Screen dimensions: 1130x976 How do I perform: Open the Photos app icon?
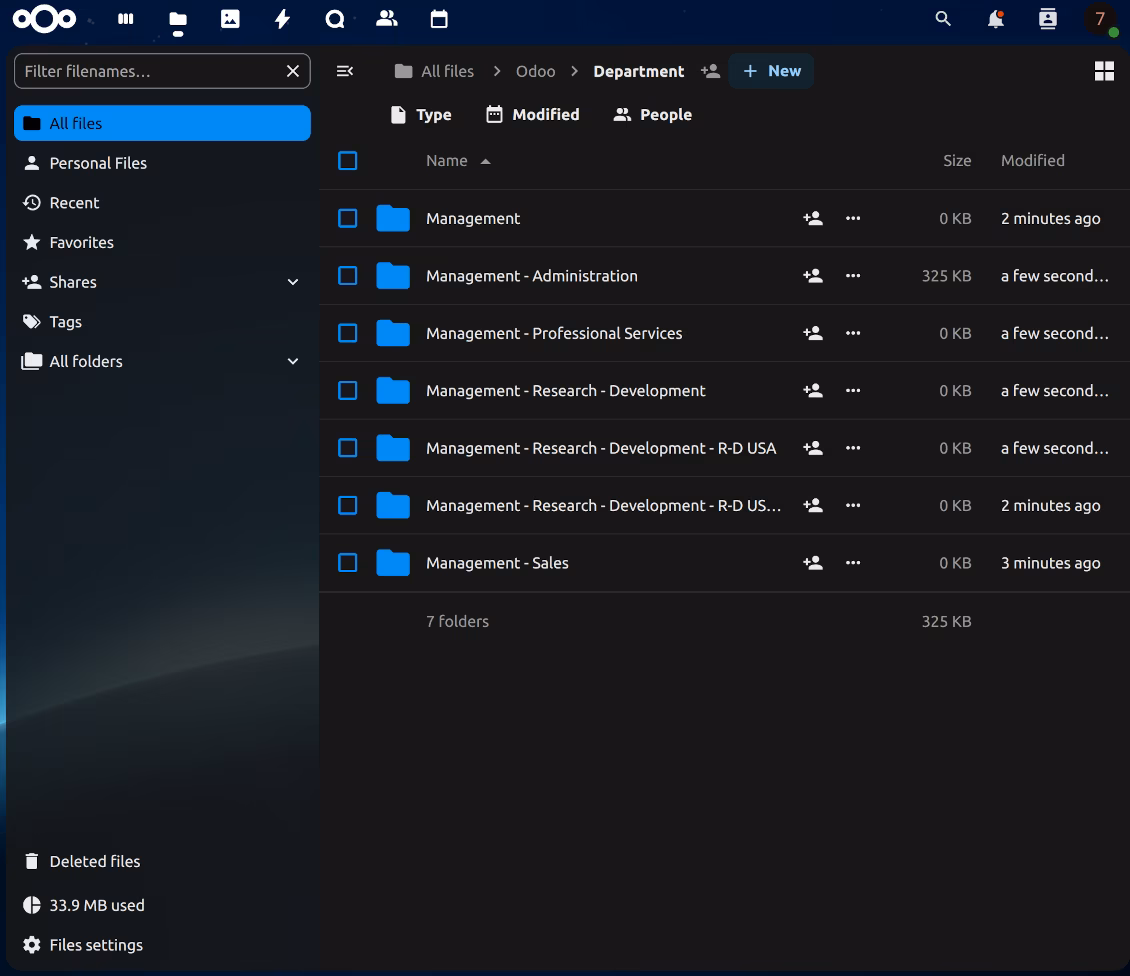(230, 19)
